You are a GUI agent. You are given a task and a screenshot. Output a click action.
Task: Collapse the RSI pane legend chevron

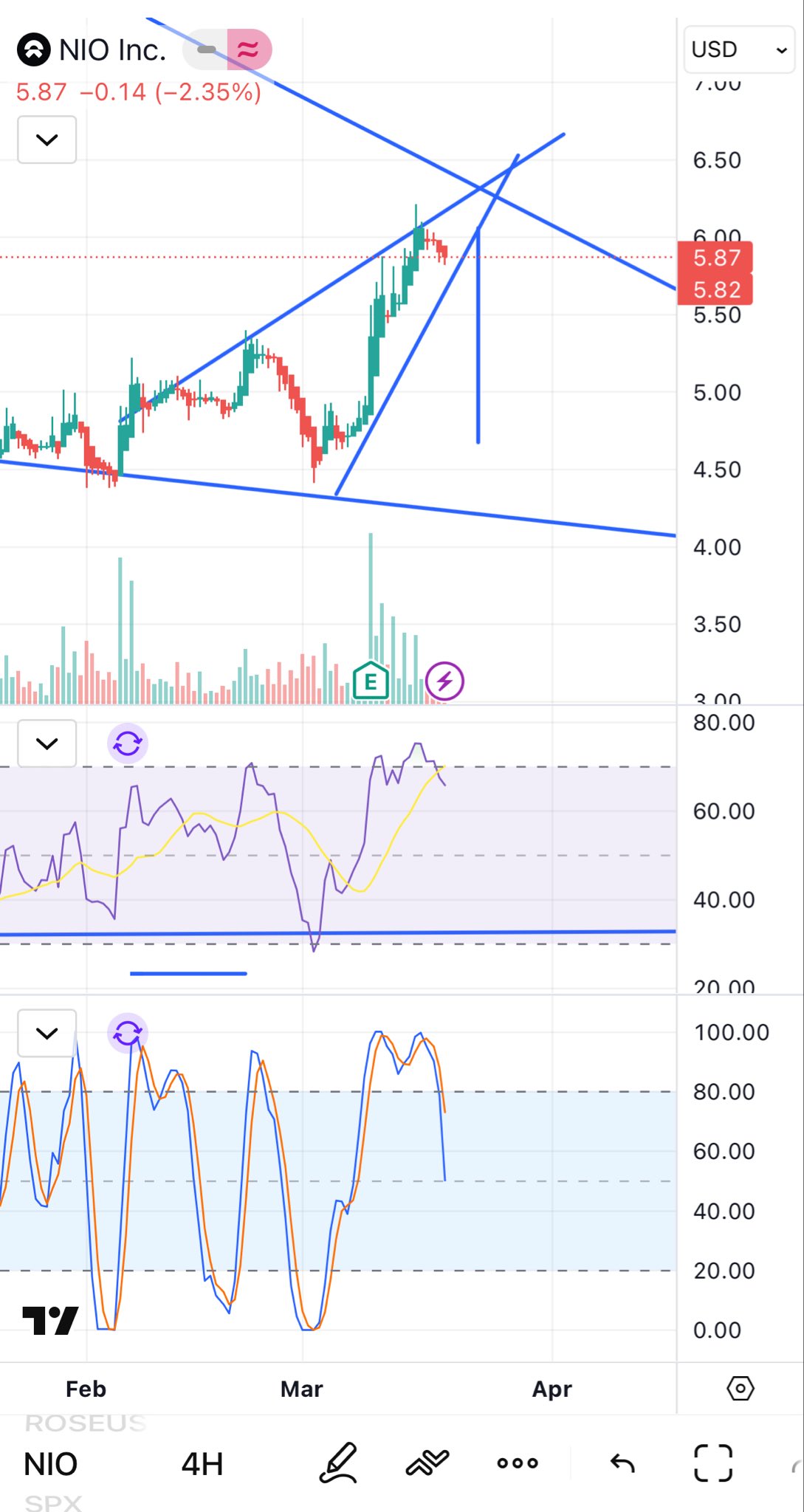click(x=47, y=743)
